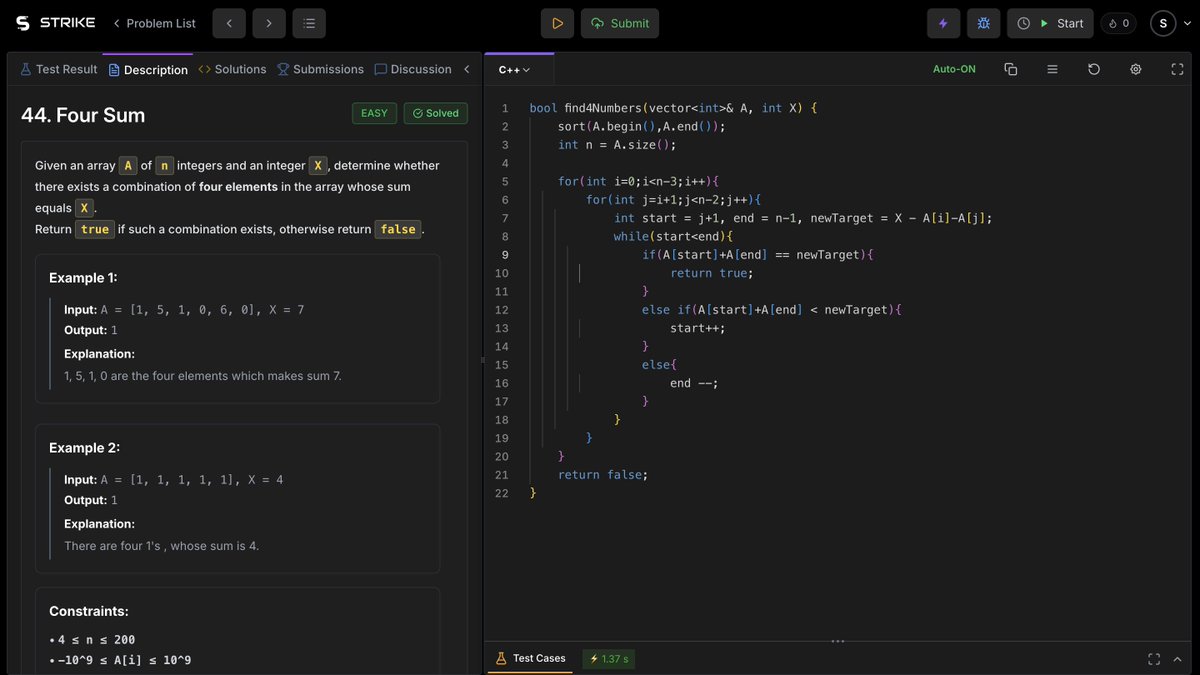Maximize the Test Cases panel icon
Image resolution: width=1200 pixels, height=675 pixels.
[1154, 659]
